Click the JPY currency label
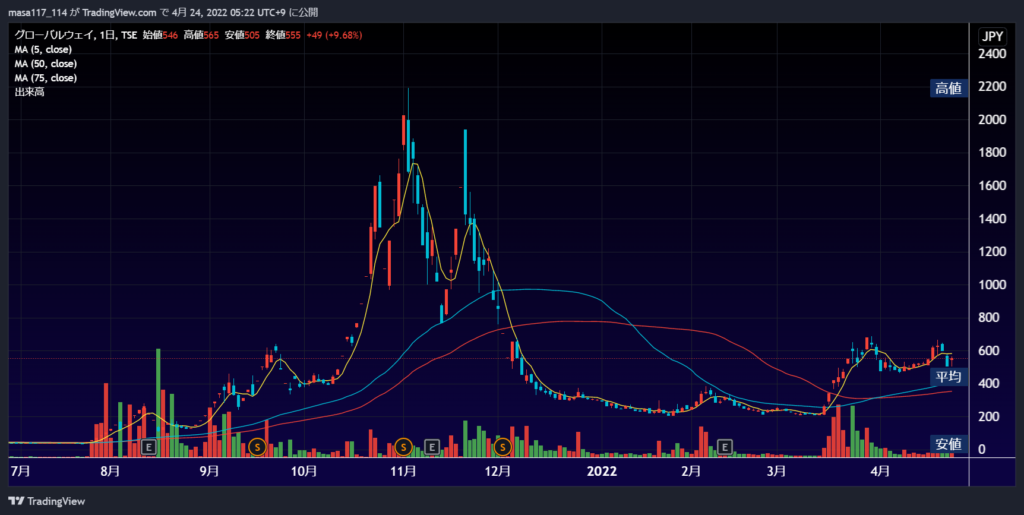This screenshot has height=515, width=1024. pyautogui.click(x=991, y=37)
